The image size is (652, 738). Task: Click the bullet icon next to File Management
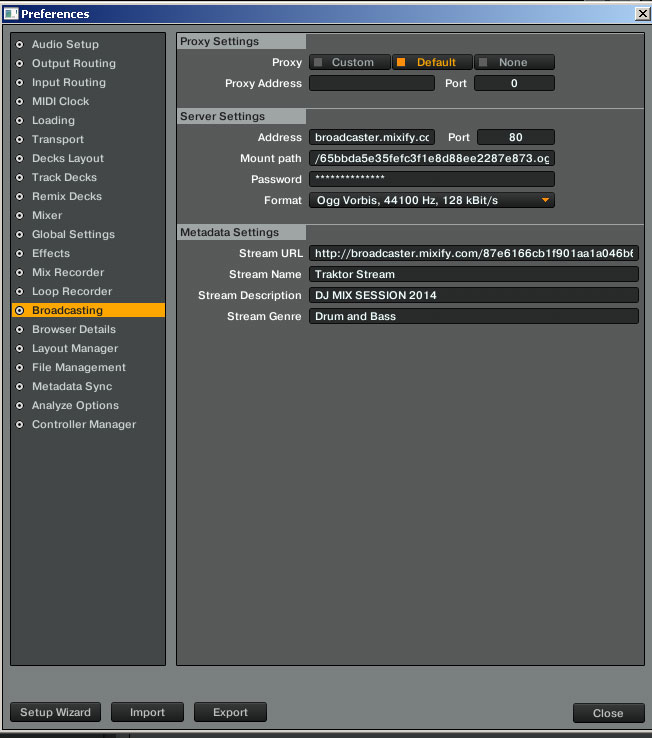[20, 368]
